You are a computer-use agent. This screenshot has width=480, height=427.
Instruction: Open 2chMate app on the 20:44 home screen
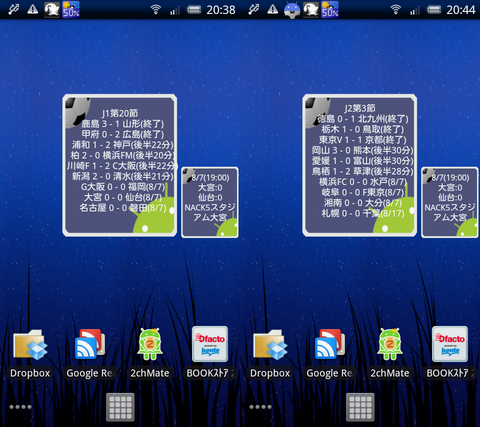tap(390, 354)
